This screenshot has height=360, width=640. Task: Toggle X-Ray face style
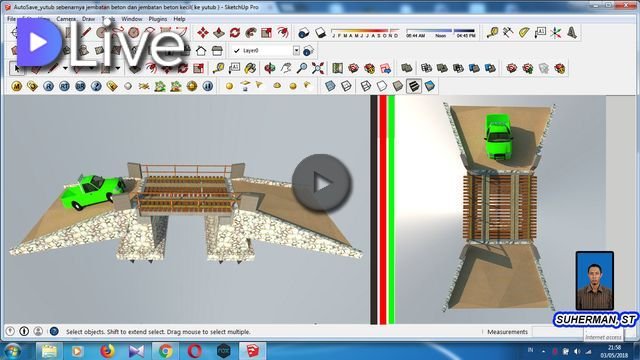point(330,86)
